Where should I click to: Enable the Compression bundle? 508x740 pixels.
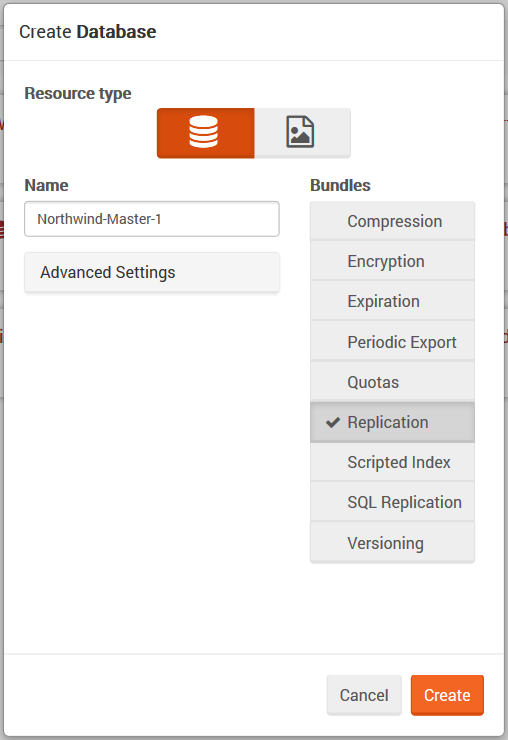[x=392, y=221]
